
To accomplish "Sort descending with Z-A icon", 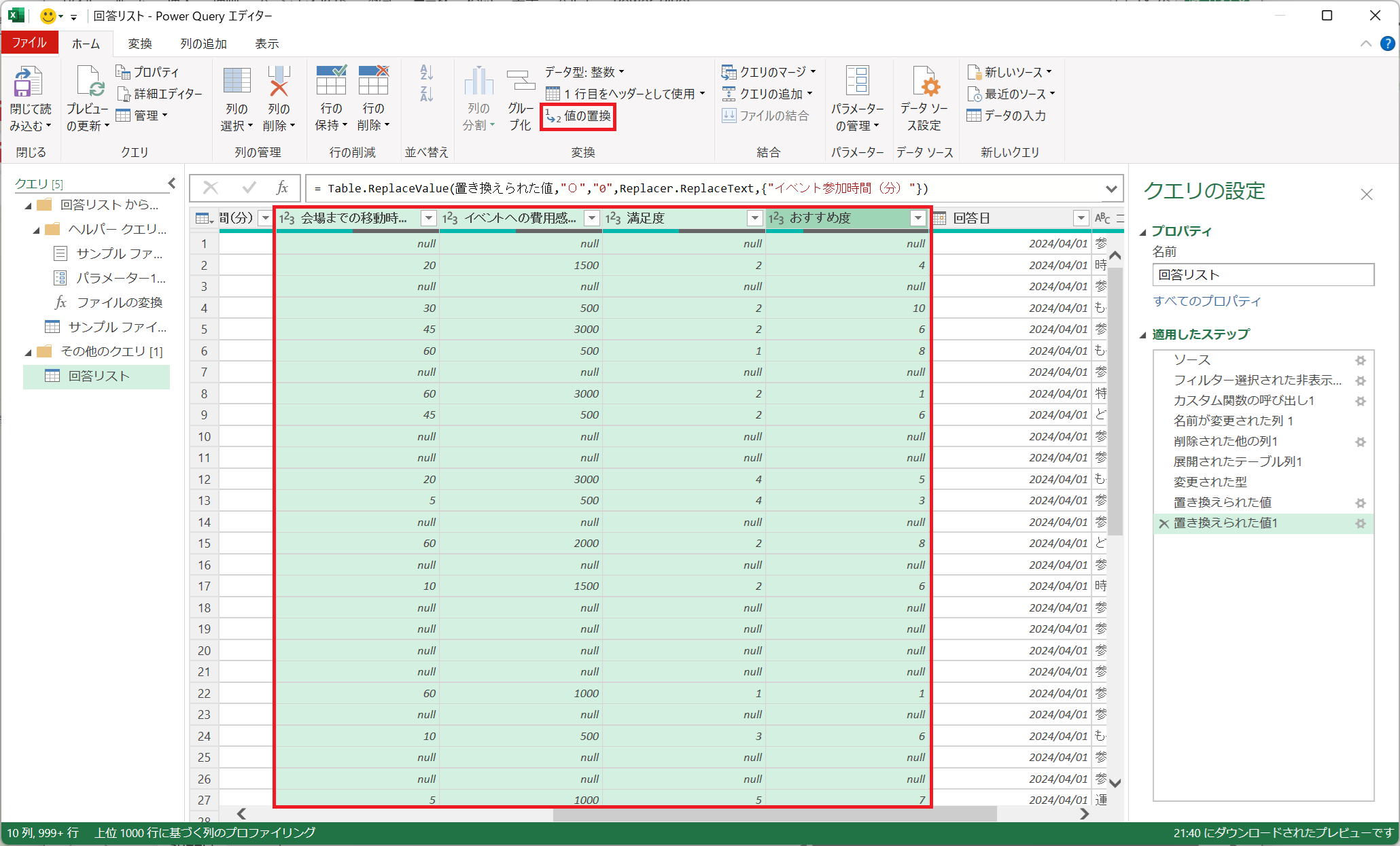I will pos(427,94).
